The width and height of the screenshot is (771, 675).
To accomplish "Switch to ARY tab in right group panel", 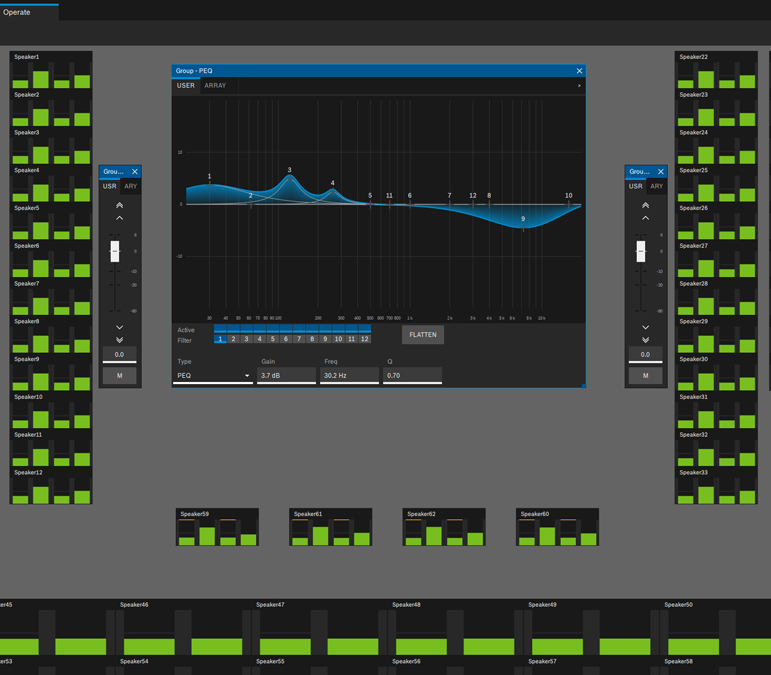I will 656,186.
